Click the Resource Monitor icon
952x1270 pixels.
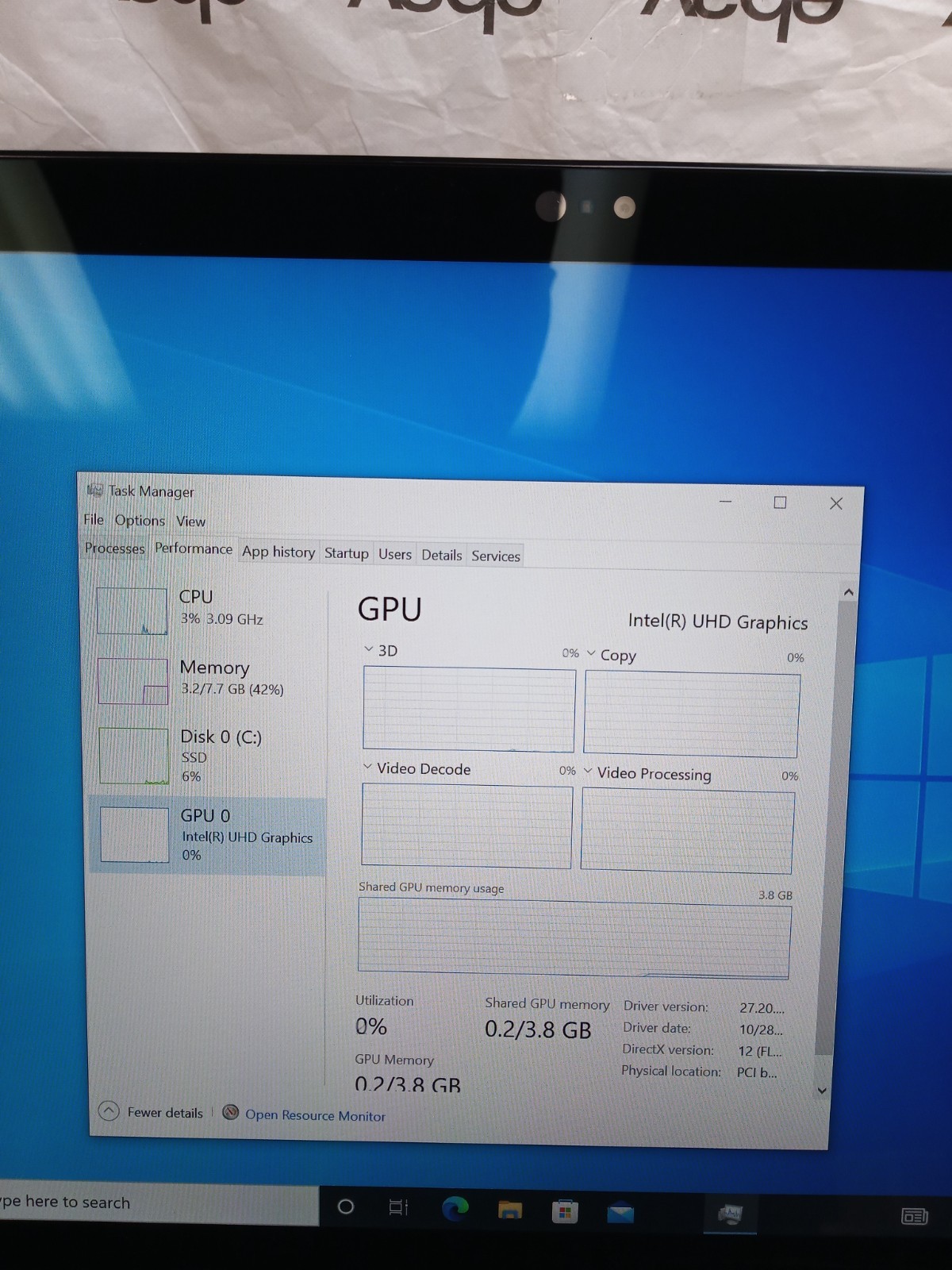(231, 1112)
